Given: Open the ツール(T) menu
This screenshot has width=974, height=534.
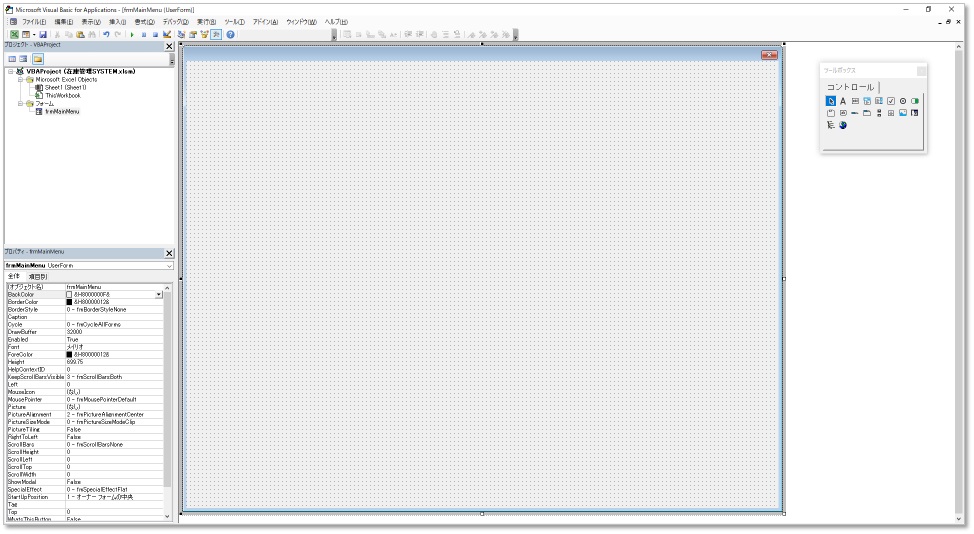Looking at the screenshot, I should [235, 22].
